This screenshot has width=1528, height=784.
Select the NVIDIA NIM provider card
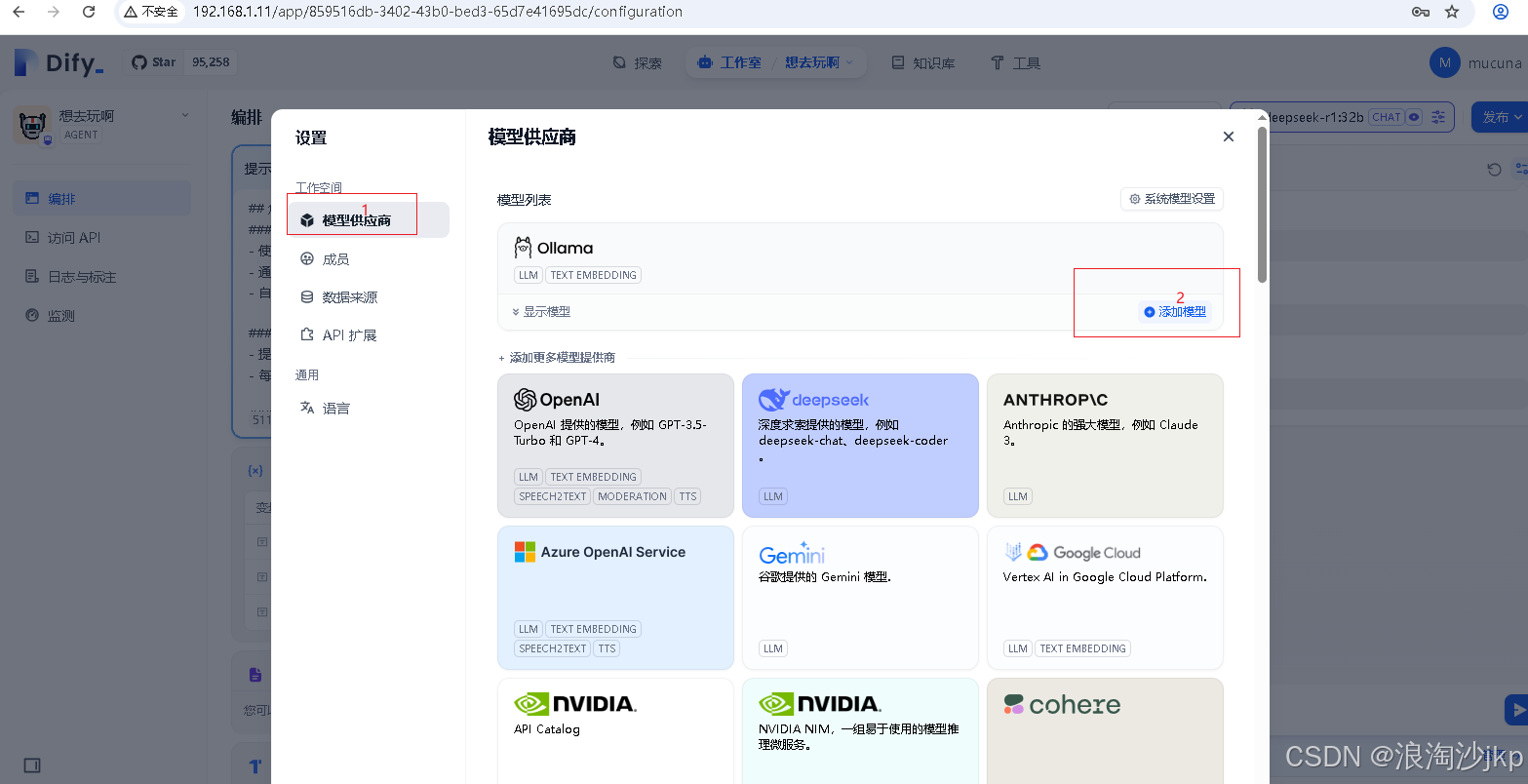[x=860, y=731]
